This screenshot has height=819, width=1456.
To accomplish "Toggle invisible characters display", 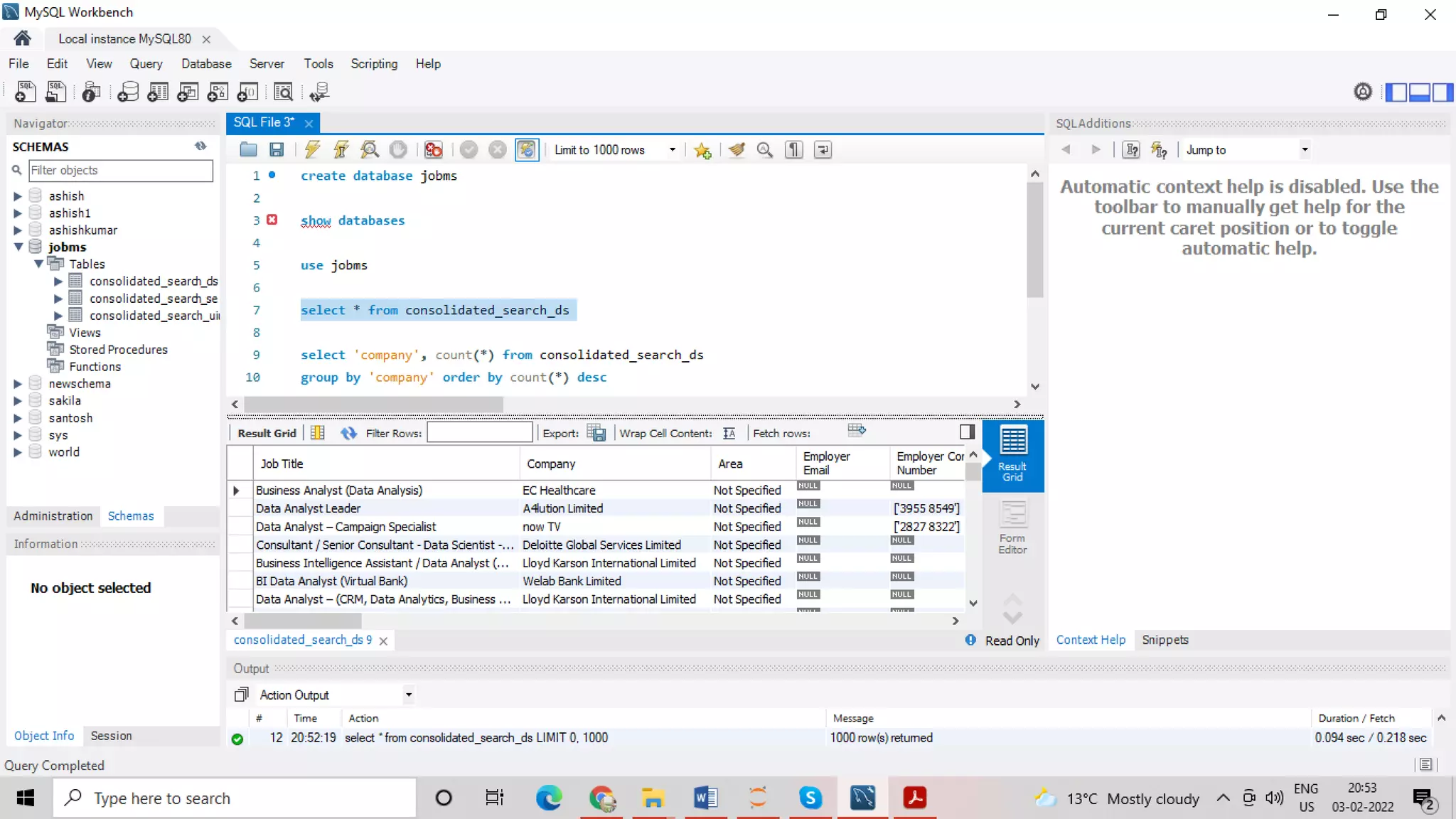I will coord(793,149).
